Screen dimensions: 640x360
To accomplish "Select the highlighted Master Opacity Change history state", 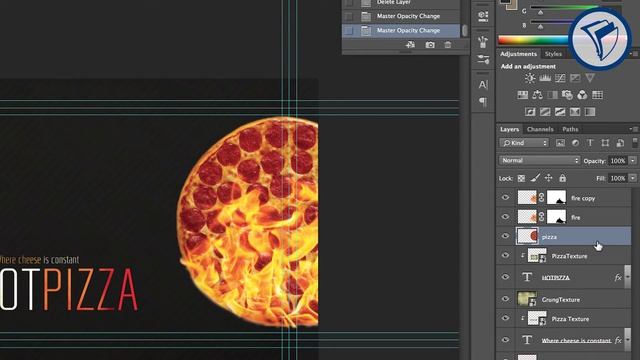I will click(402, 30).
